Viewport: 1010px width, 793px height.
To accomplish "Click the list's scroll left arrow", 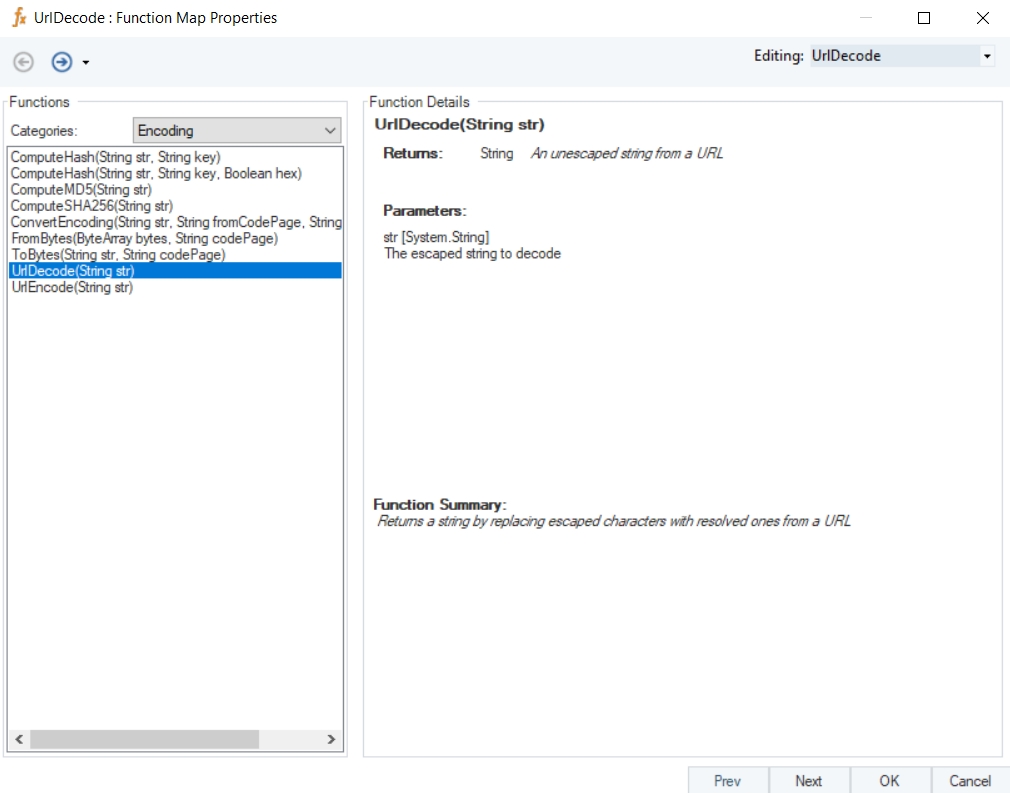I will [x=19, y=739].
